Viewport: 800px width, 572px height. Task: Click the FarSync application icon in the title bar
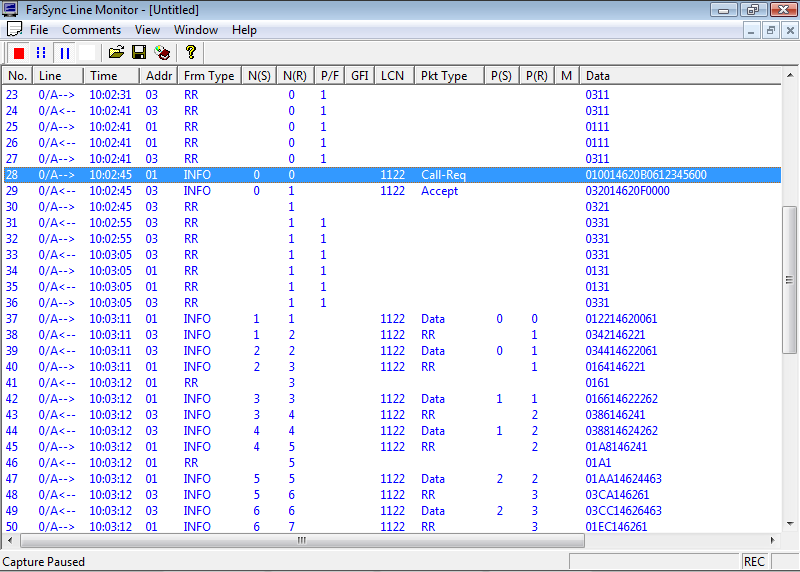10,9
